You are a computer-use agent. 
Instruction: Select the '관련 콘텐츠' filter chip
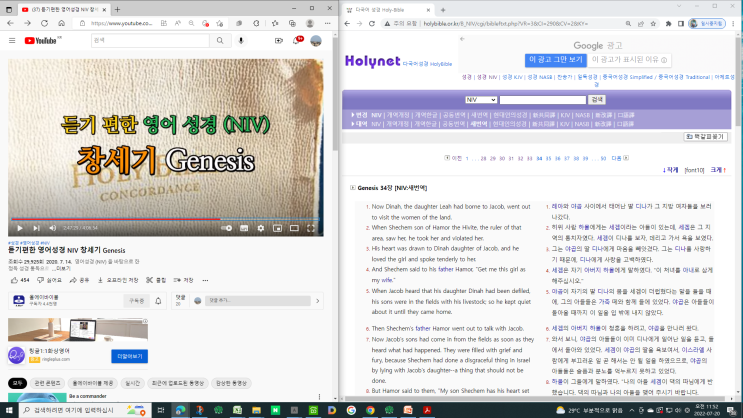point(47,383)
